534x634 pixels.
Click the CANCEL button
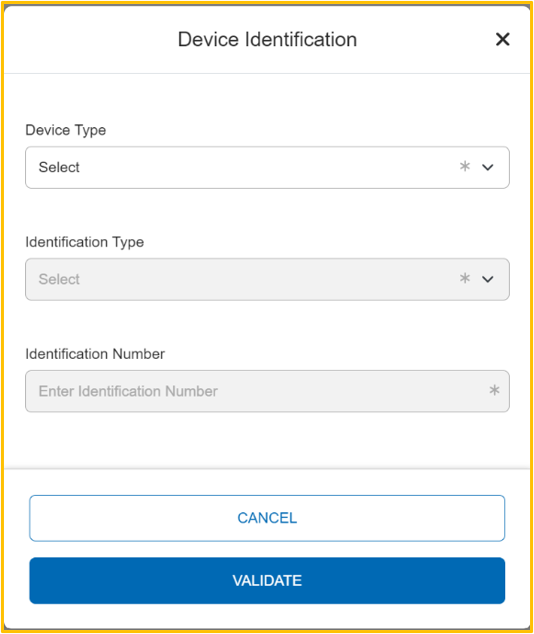[267, 518]
